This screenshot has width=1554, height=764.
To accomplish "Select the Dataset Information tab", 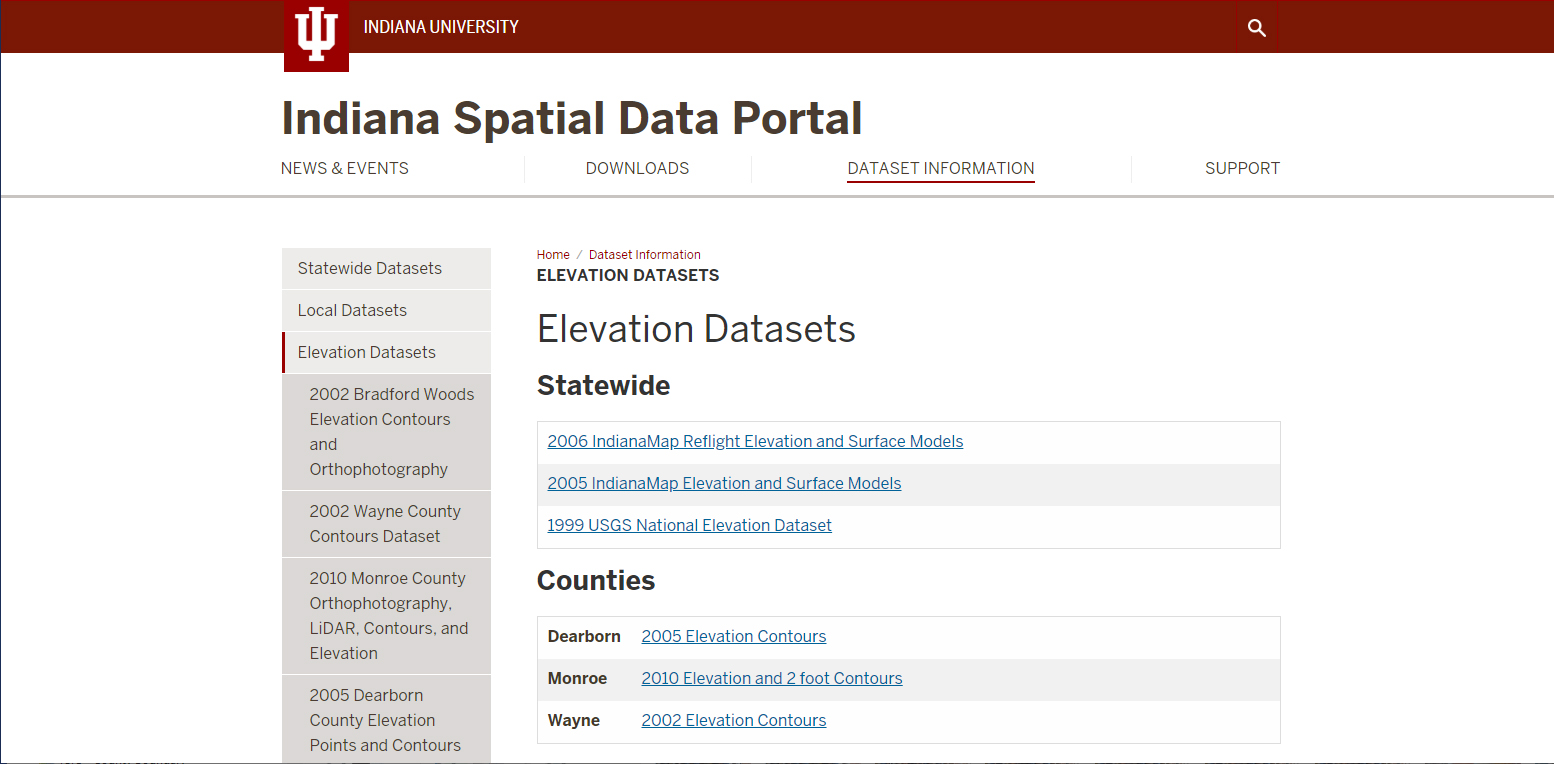I will pos(940,168).
